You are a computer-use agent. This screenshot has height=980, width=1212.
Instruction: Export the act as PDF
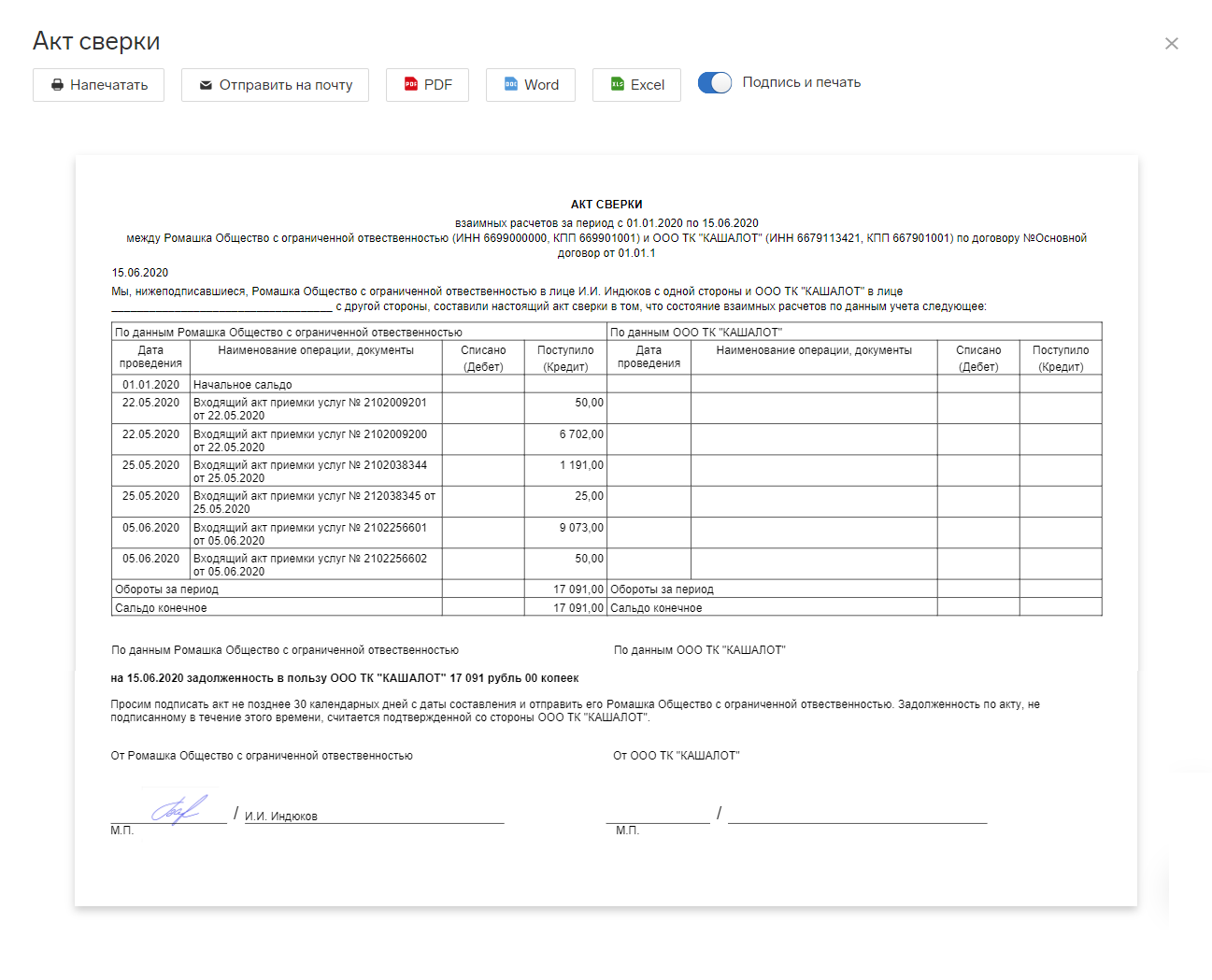pos(427,85)
